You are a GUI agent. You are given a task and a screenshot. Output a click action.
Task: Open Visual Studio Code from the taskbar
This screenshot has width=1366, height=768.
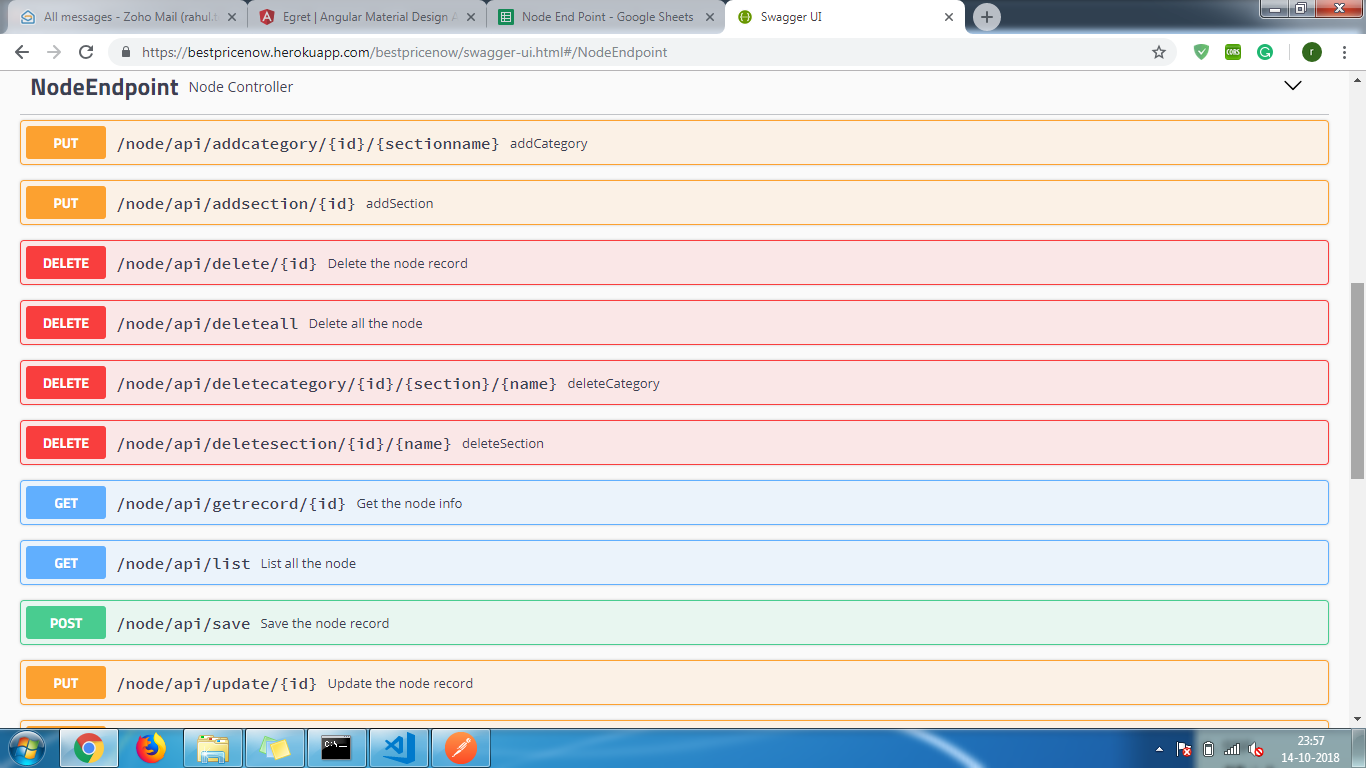[x=398, y=747]
